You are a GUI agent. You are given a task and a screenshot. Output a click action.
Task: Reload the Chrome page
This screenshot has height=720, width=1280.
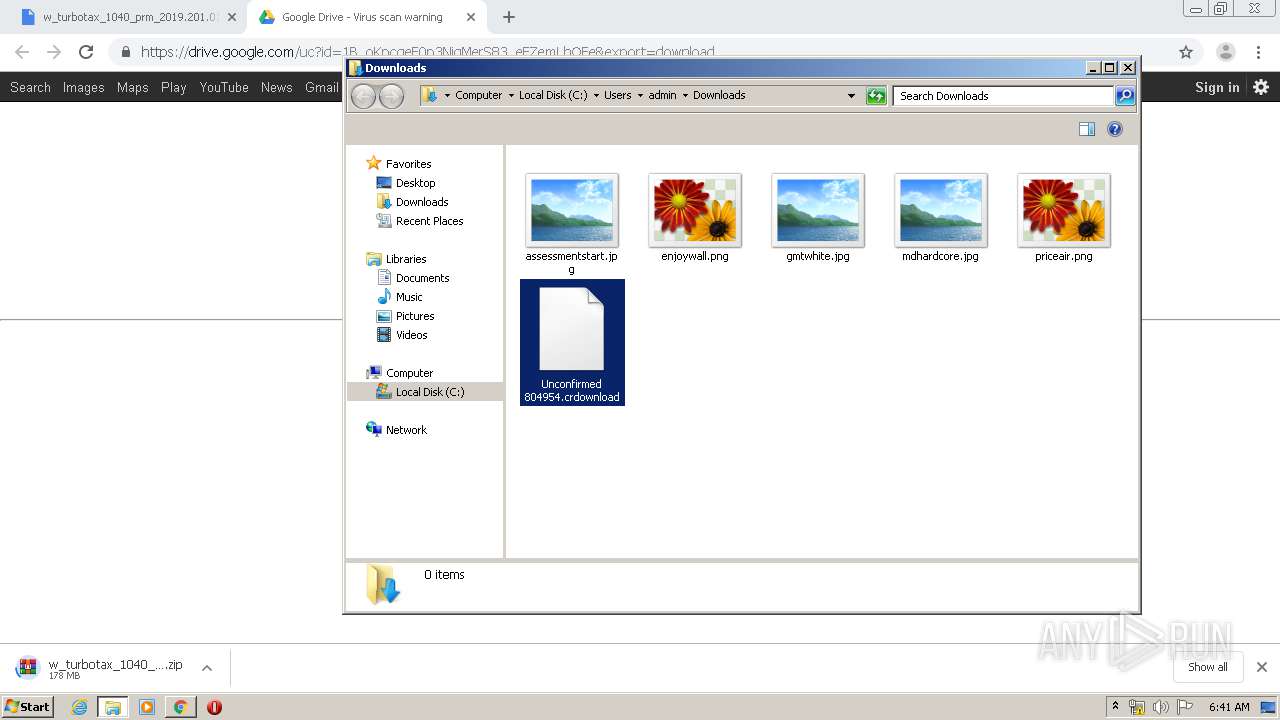click(x=86, y=52)
